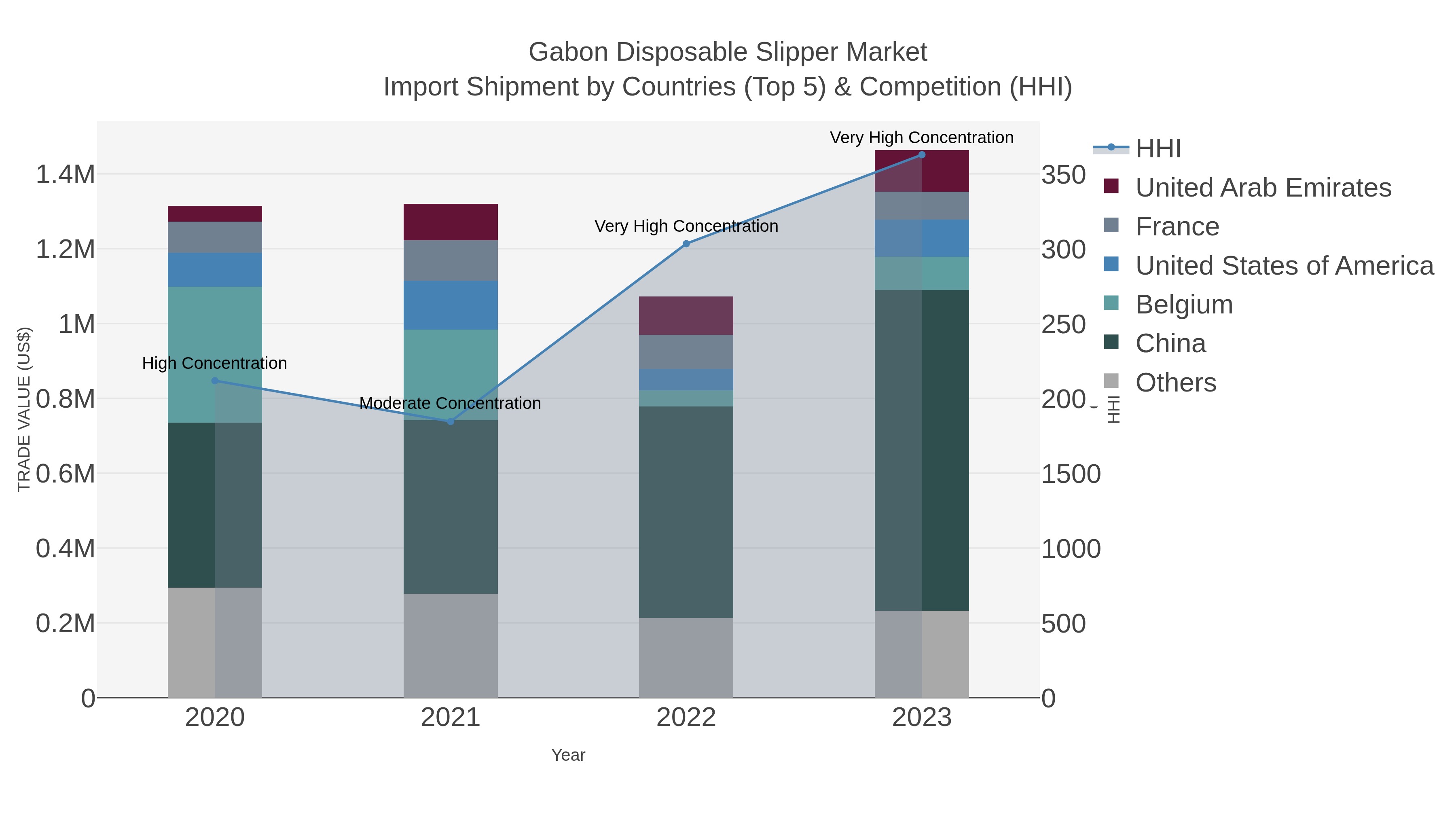This screenshot has width=1456, height=819.
Task: Click the China dark green legend swatch
Action: 1111,342
